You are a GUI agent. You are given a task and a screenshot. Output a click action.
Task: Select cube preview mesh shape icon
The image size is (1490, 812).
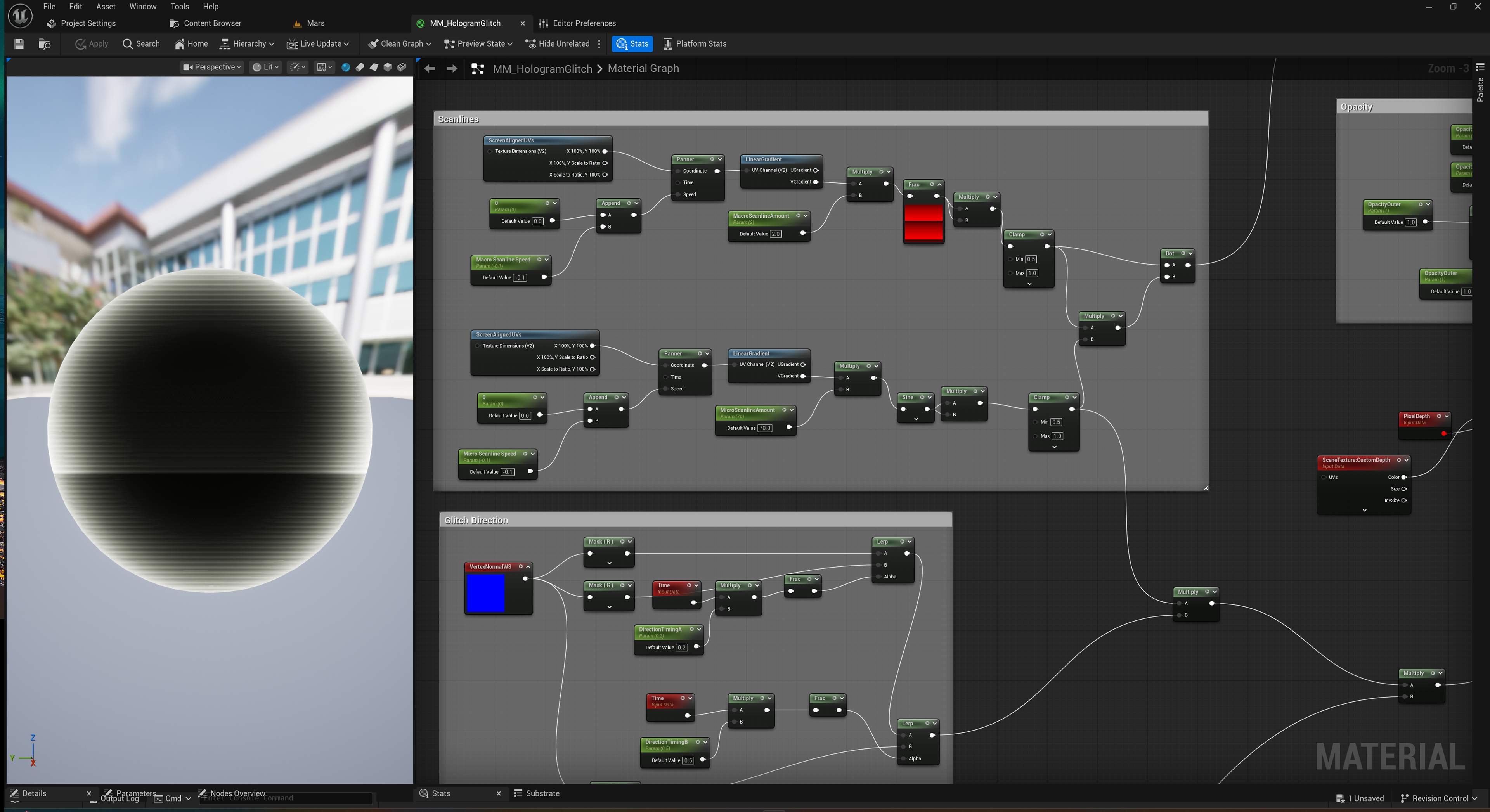point(388,67)
